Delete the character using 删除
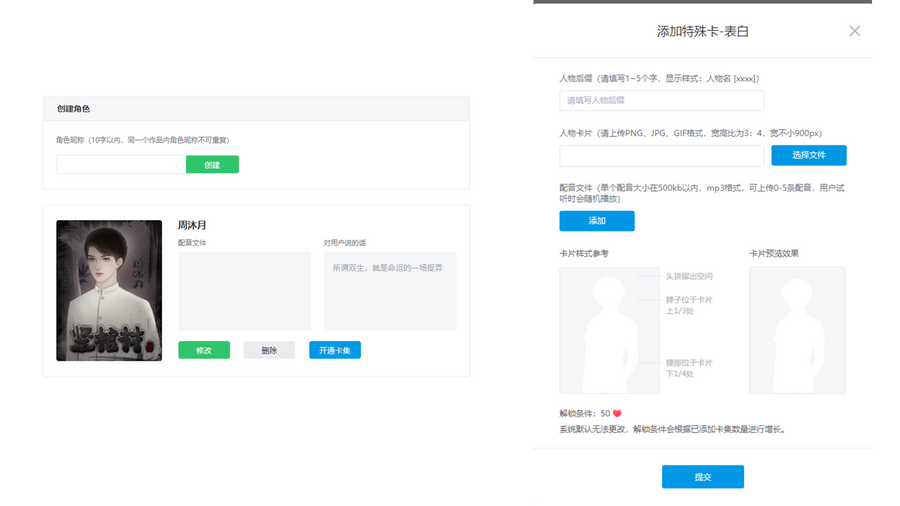Viewport: 900px width, 506px height. tap(269, 350)
